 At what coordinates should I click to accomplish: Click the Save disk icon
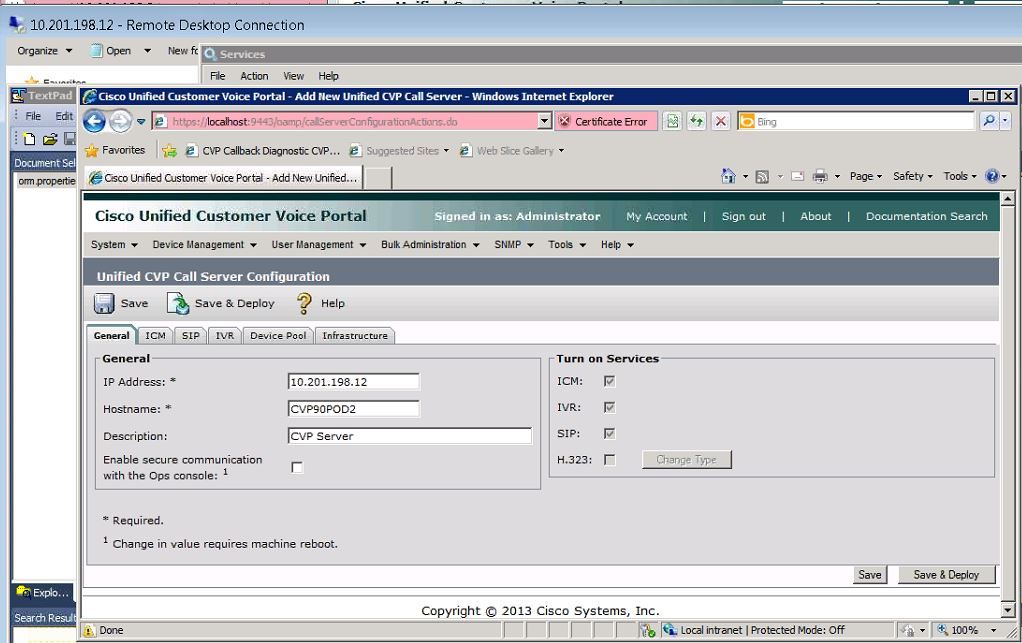[x=104, y=302]
